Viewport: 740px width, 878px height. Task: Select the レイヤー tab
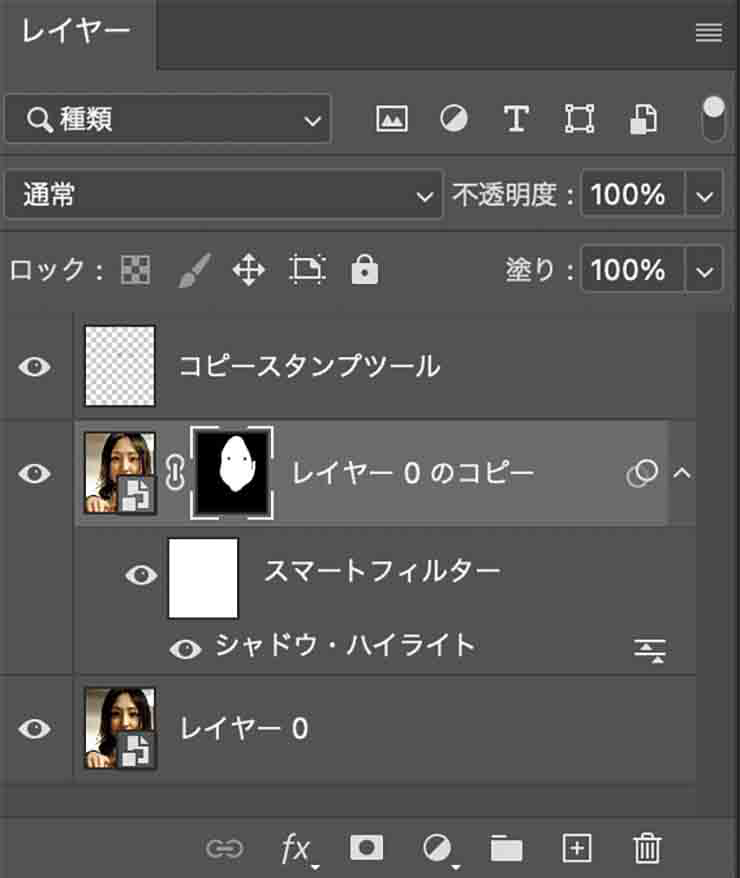coord(77,32)
